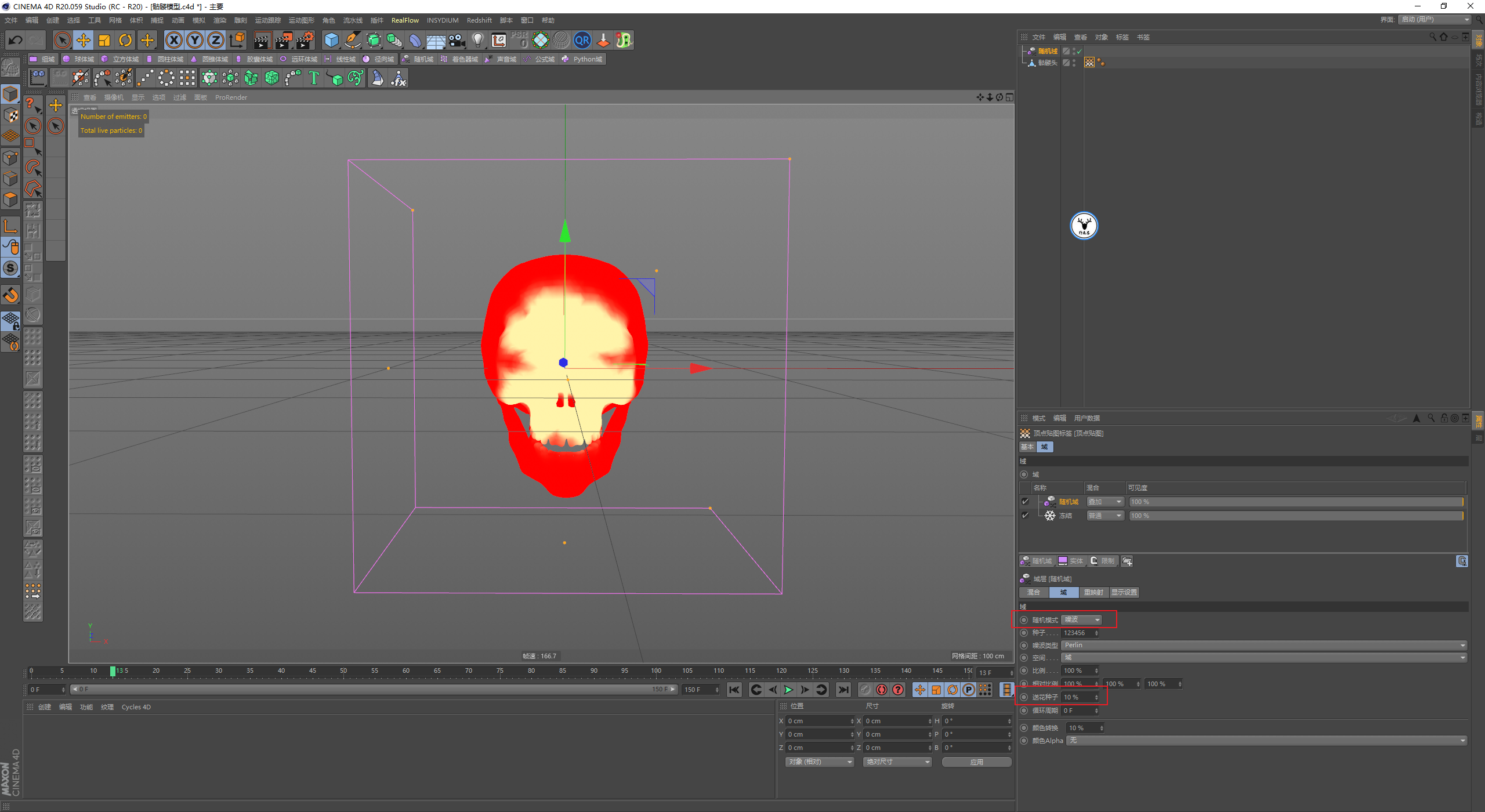Adjust the 随机域 visibility 100% slider

pyautogui.click(x=1295, y=502)
